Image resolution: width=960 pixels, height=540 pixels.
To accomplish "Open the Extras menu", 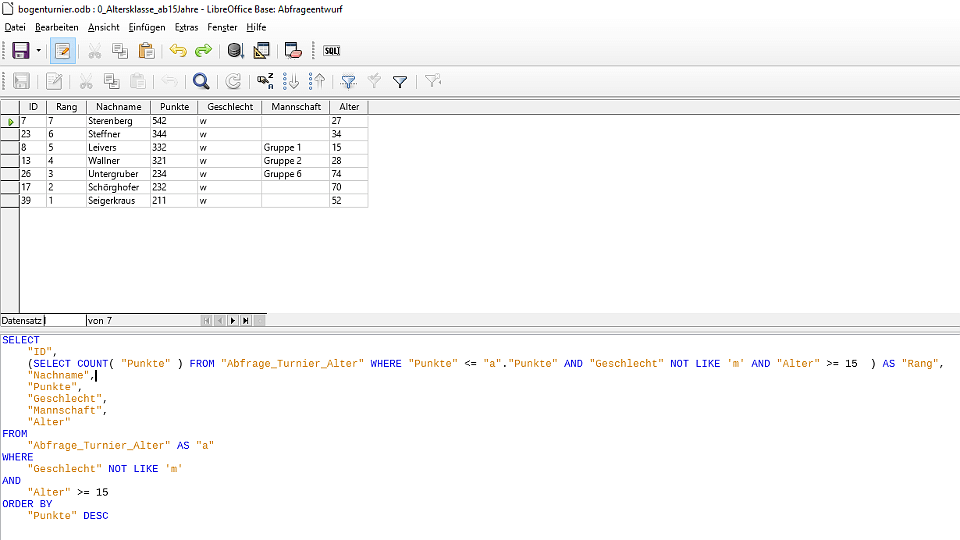I will pyautogui.click(x=186, y=27).
